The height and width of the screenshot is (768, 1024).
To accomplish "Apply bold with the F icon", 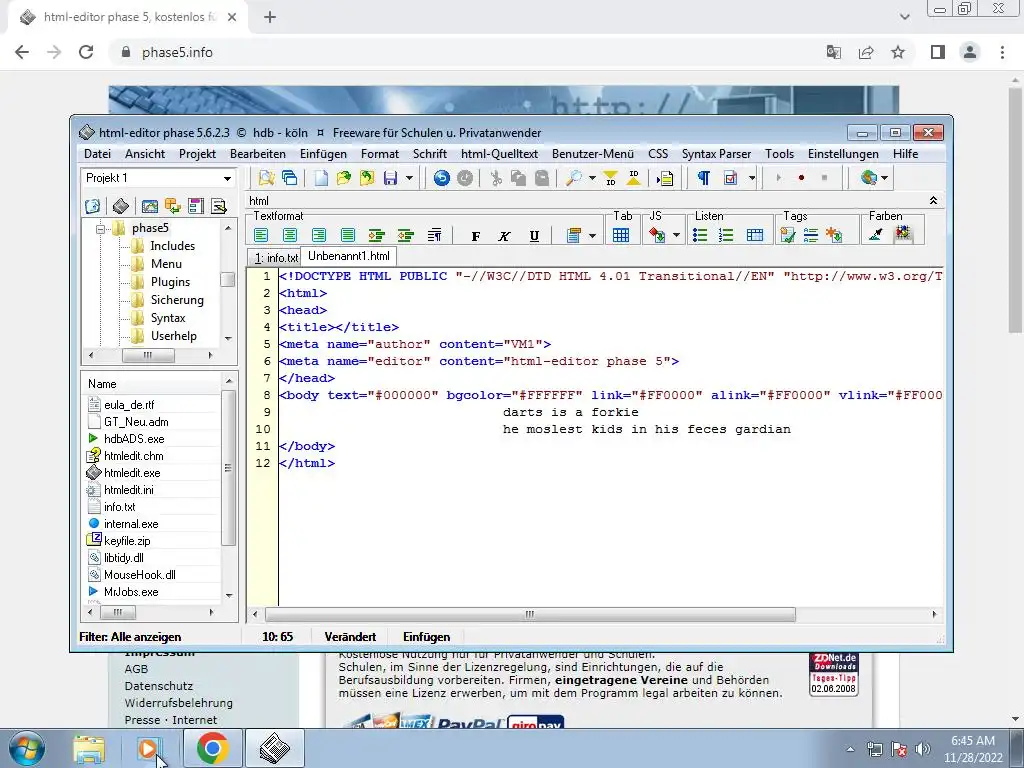I will [475, 236].
